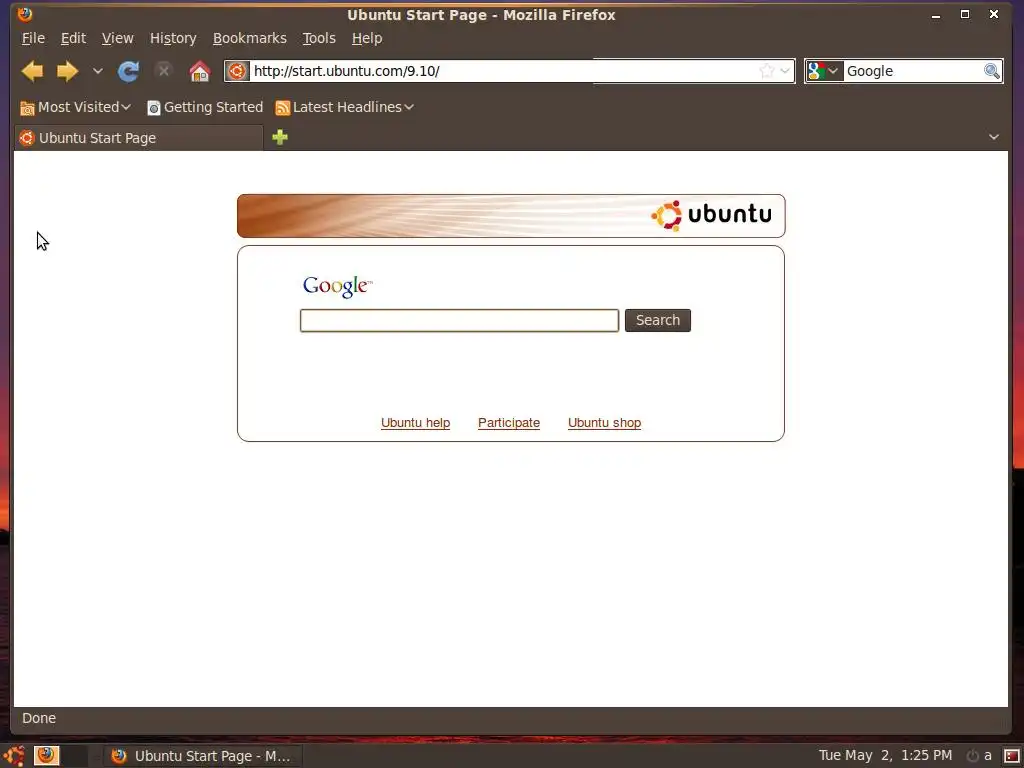Go back with the Back arrow
This screenshot has height=768, width=1024.
pyautogui.click(x=32, y=71)
